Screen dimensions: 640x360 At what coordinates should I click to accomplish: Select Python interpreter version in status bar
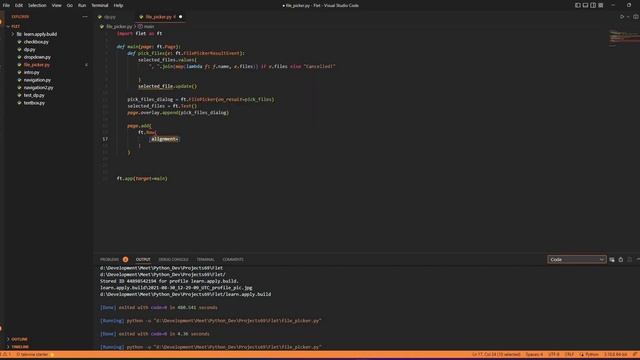616,355
